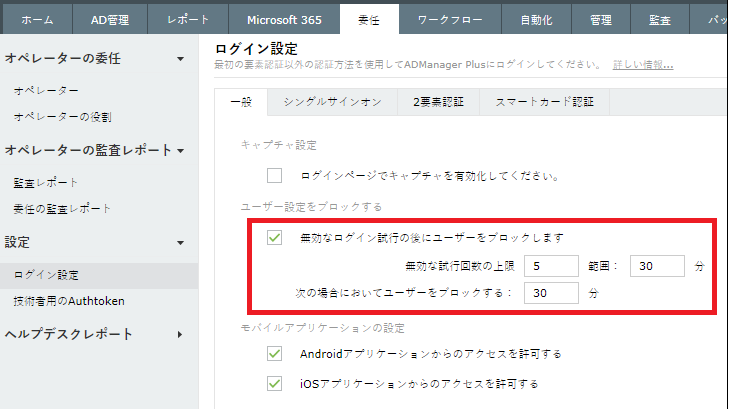Expand the ヘルプデスクレポート section arrow

[x=180, y=335]
